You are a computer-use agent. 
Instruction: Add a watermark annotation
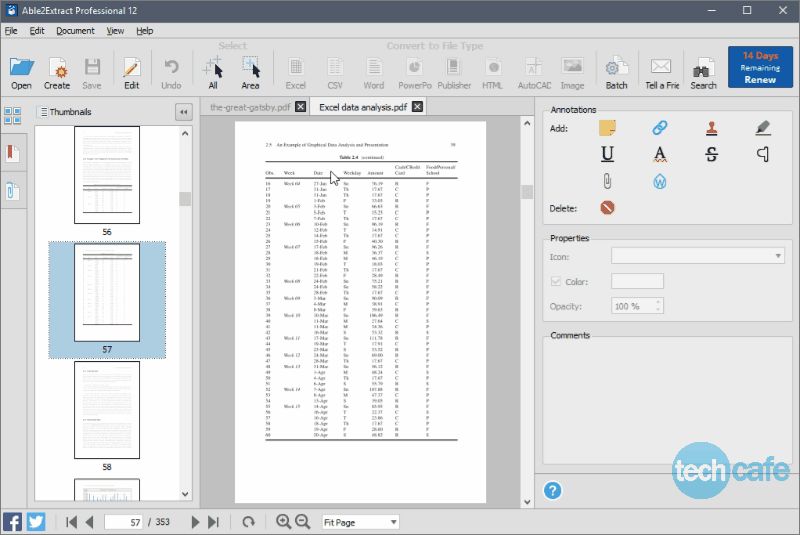click(659, 181)
